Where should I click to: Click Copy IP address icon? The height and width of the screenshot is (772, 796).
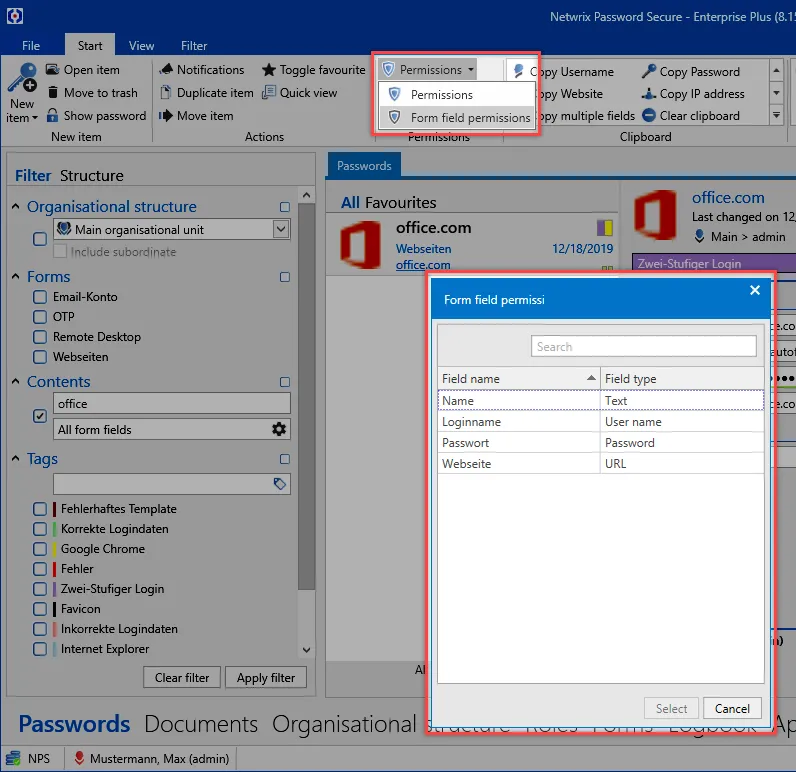click(648, 94)
